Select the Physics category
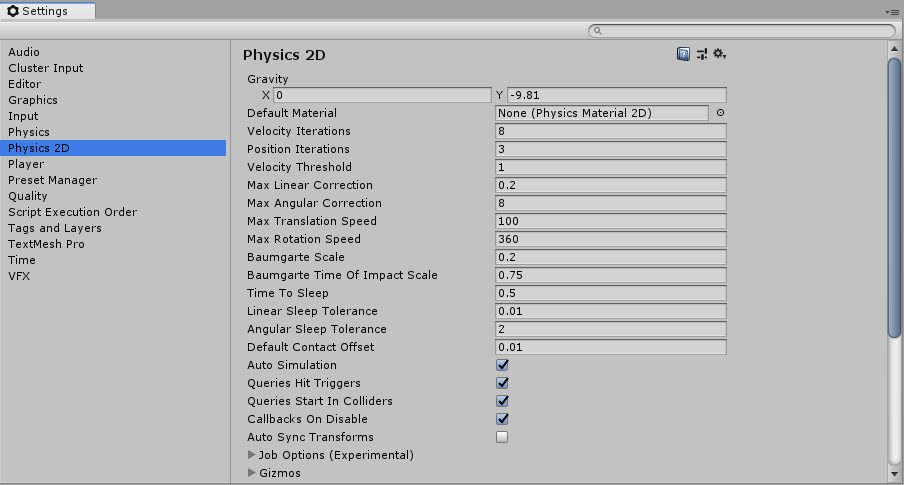Screen dimensions: 904x485 tap(113, 132)
